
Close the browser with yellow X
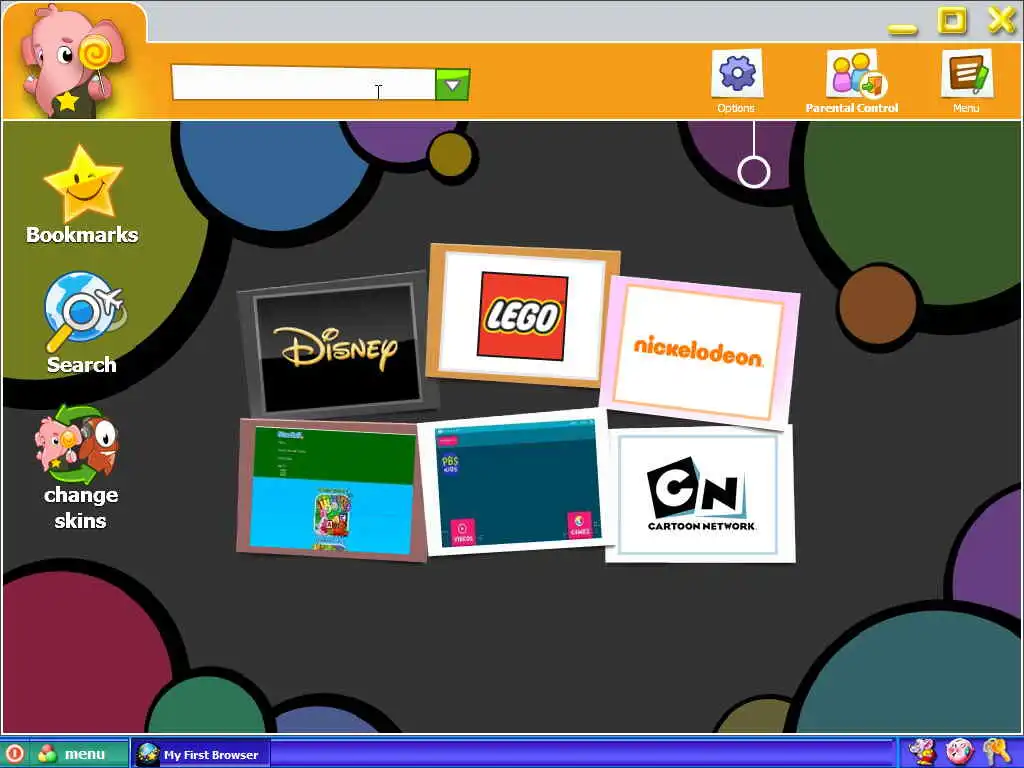click(1002, 20)
